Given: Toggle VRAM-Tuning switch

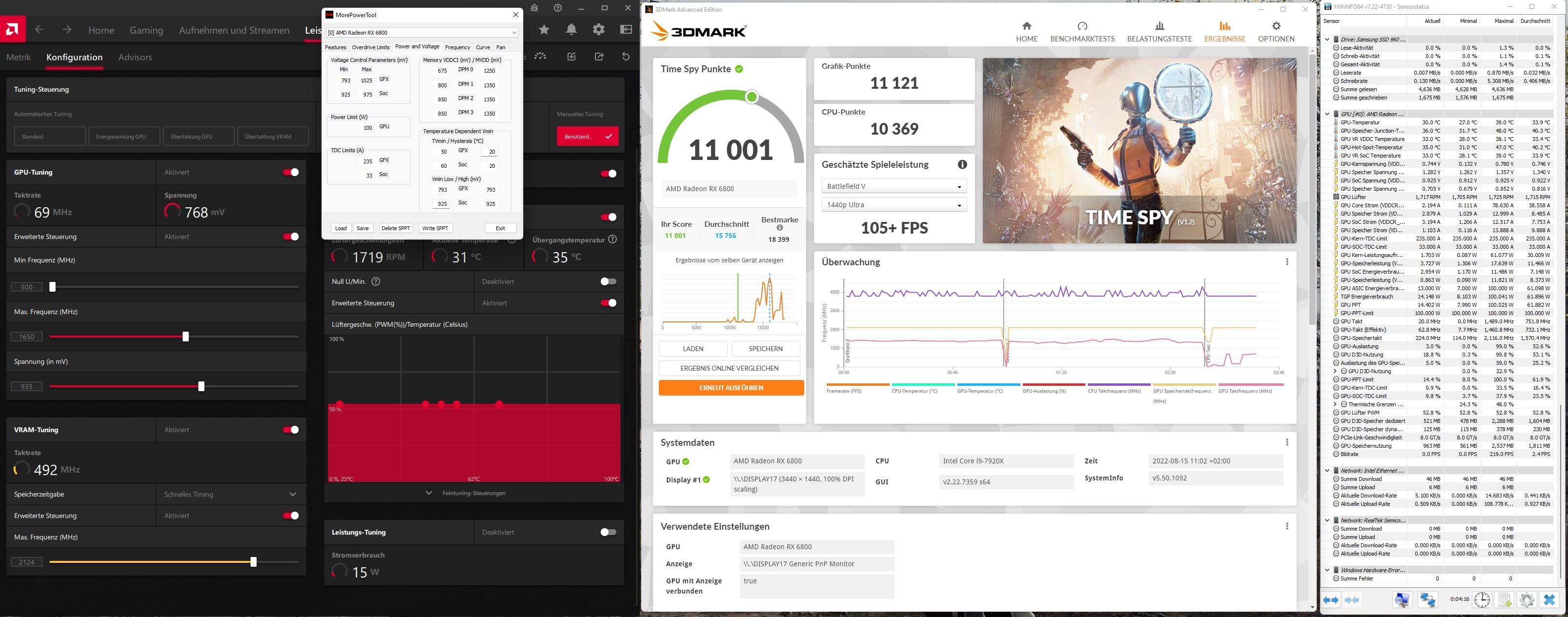Looking at the screenshot, I should 291,430.
